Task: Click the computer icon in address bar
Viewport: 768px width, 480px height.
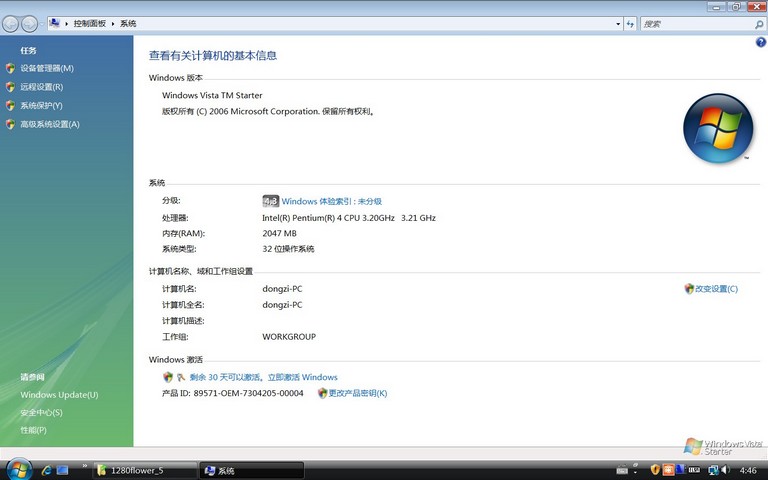Action: (x=55, y=23)
